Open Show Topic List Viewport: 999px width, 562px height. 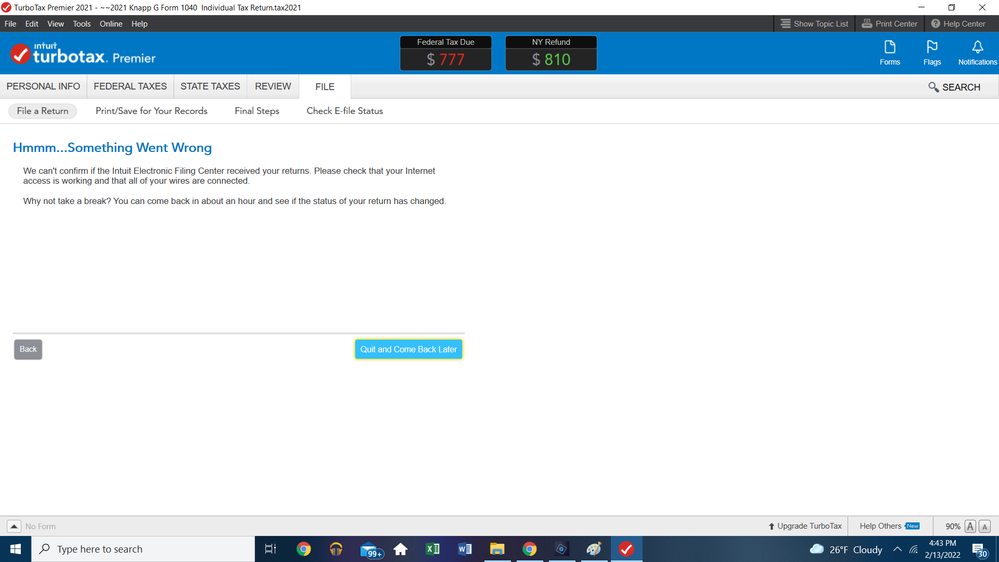pos(814,24)
